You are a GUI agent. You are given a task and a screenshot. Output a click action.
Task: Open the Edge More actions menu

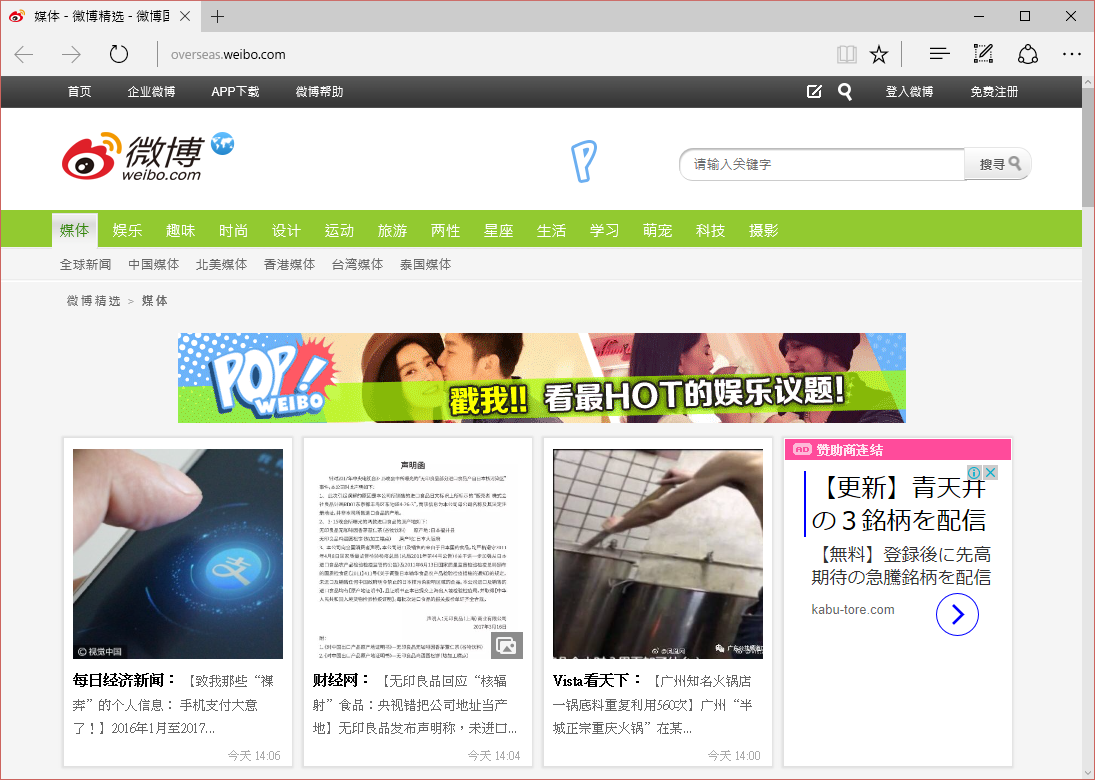pyautogui.click(x=1071, y=54)
